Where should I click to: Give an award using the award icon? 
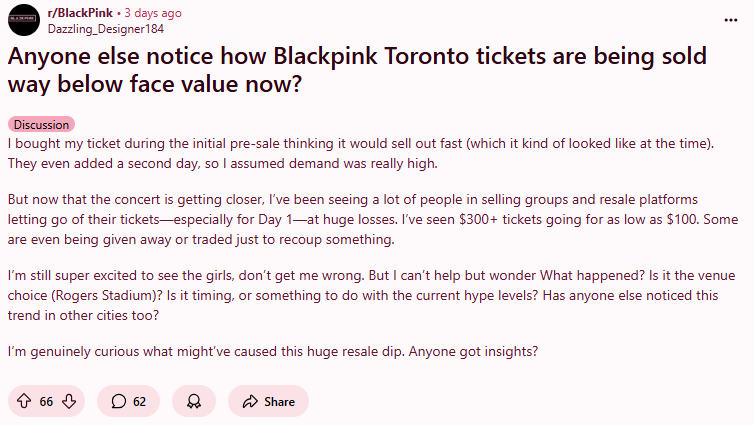(194, 401)
